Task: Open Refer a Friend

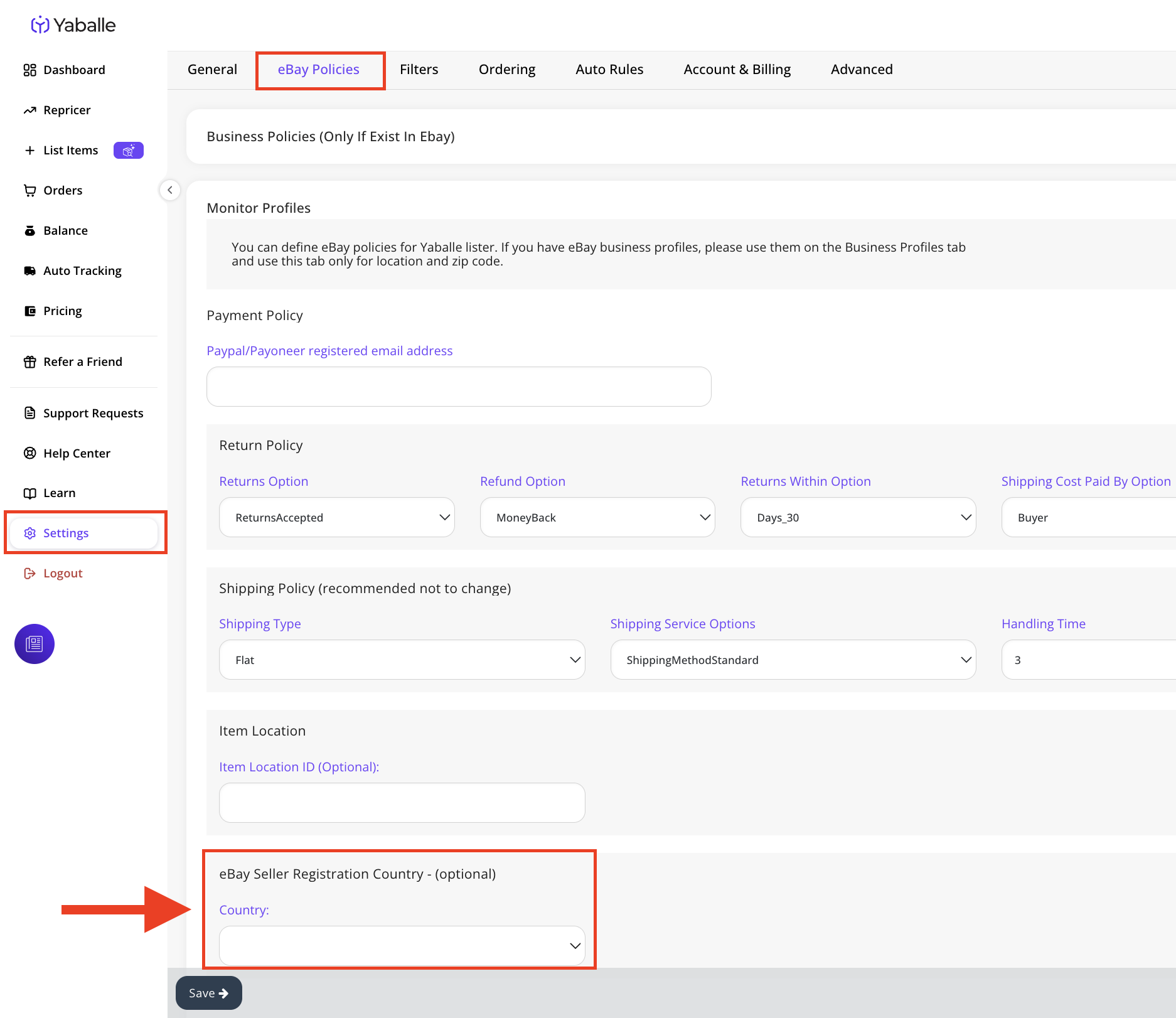Action: [83, 362]
